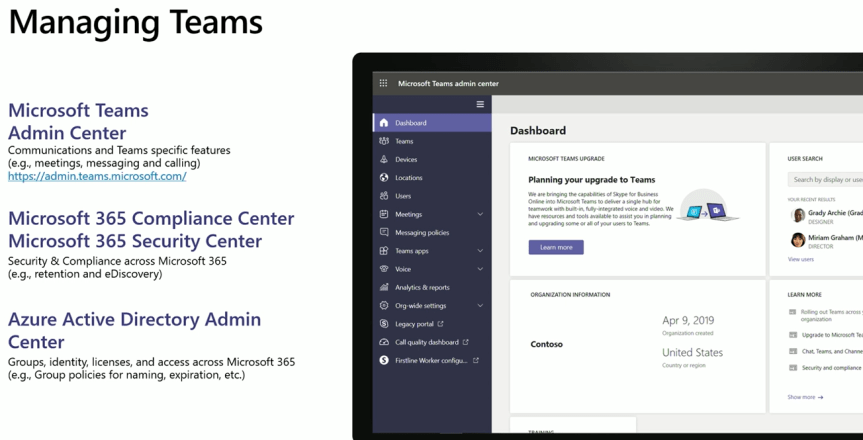Open the Legacy portal icon
This screenshot has height=440, width=863.
pyautogui.click(x=384, y=324)
